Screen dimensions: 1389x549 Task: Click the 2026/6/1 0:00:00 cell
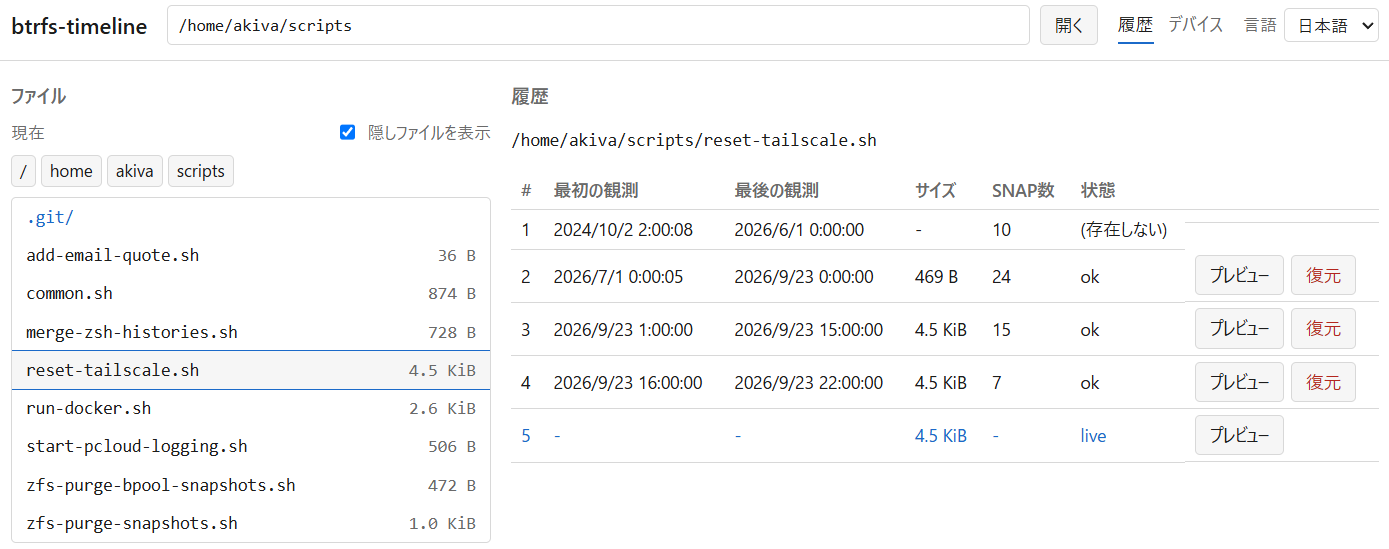[x=799, y=230]
